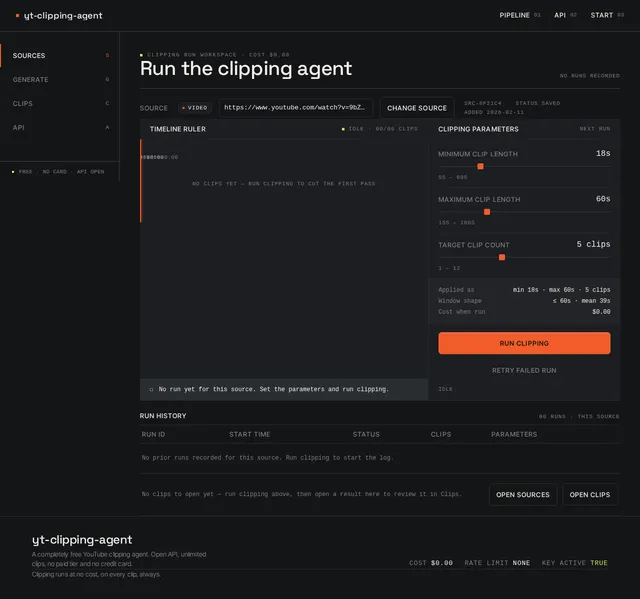Click the Video source type badge
The image size is (640, 599).
pyautogui.click(x=195, y=108)
